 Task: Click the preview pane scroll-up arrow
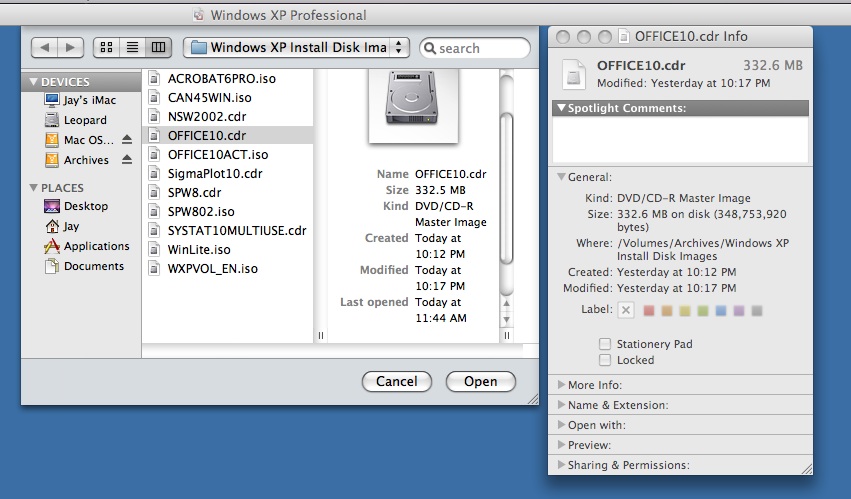coord(506,303)
